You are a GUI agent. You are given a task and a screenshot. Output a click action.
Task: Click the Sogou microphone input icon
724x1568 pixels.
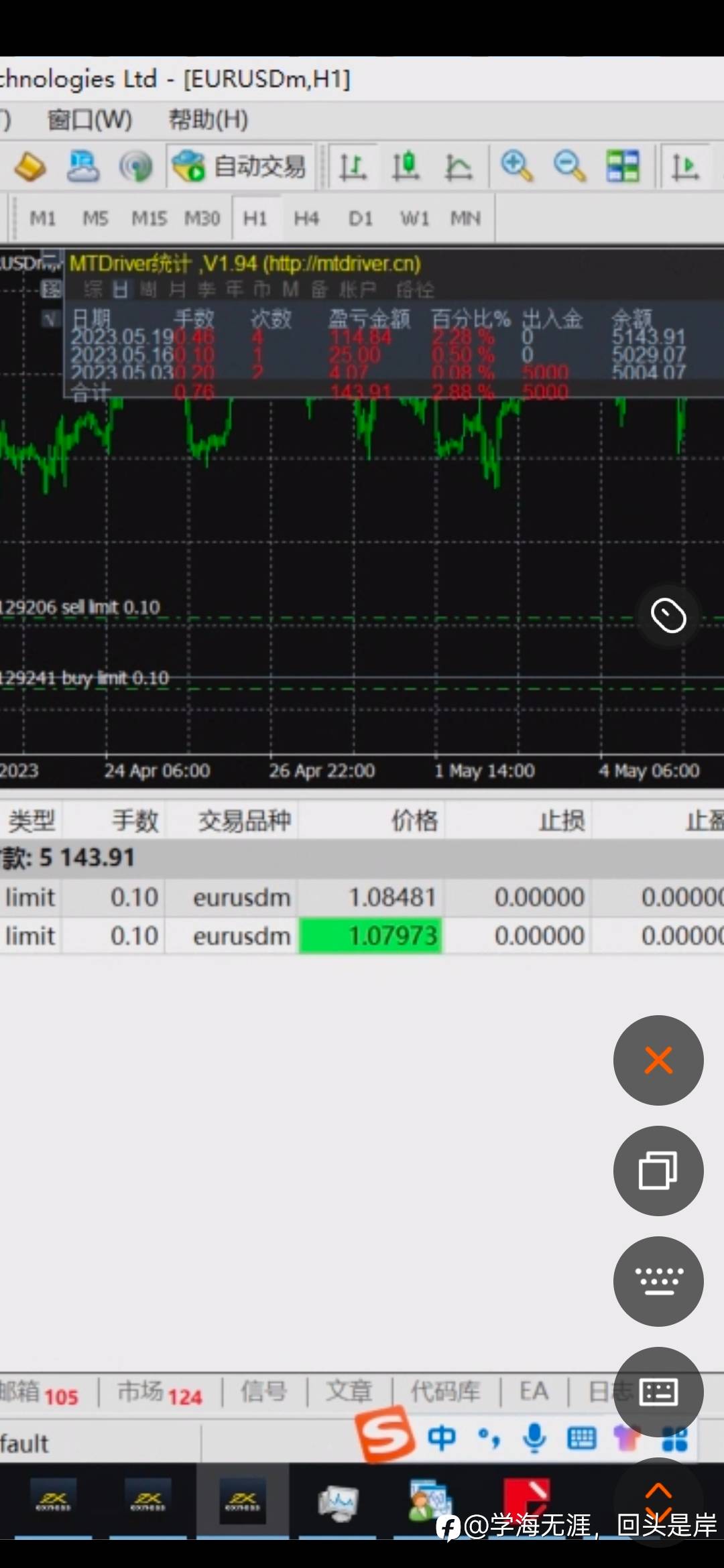[534, 1438]
